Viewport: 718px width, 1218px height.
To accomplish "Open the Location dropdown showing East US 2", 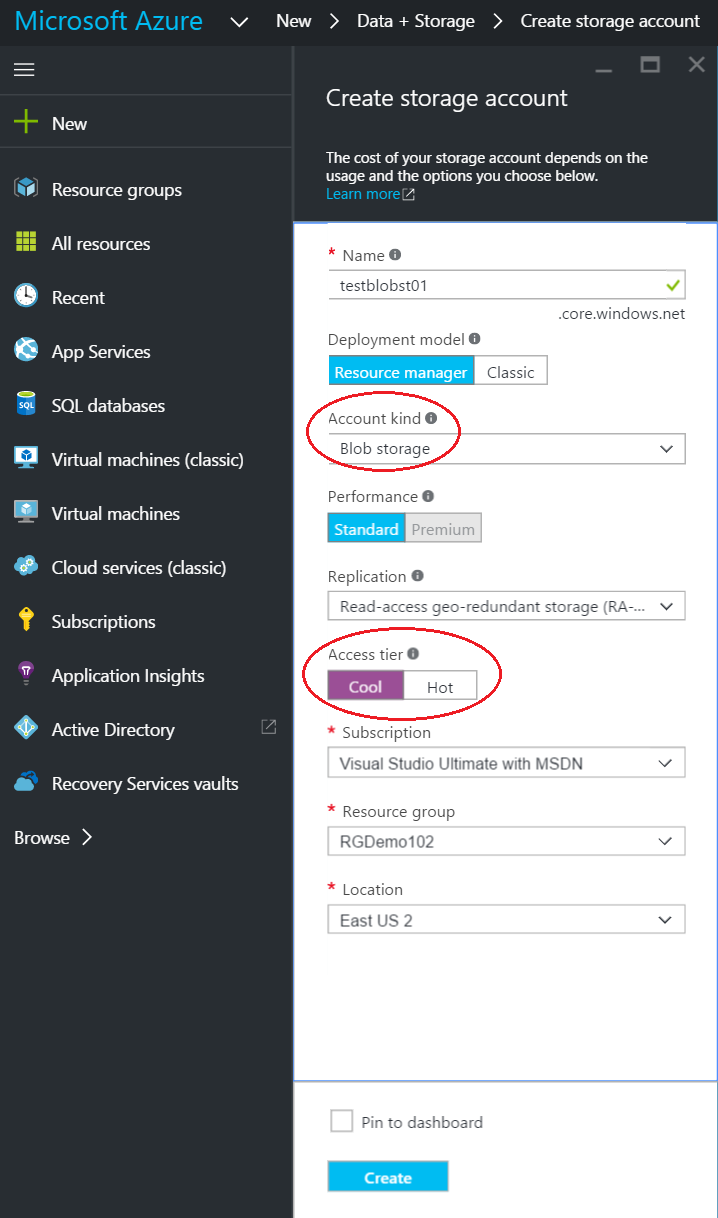I will click(x=506, y=920).
